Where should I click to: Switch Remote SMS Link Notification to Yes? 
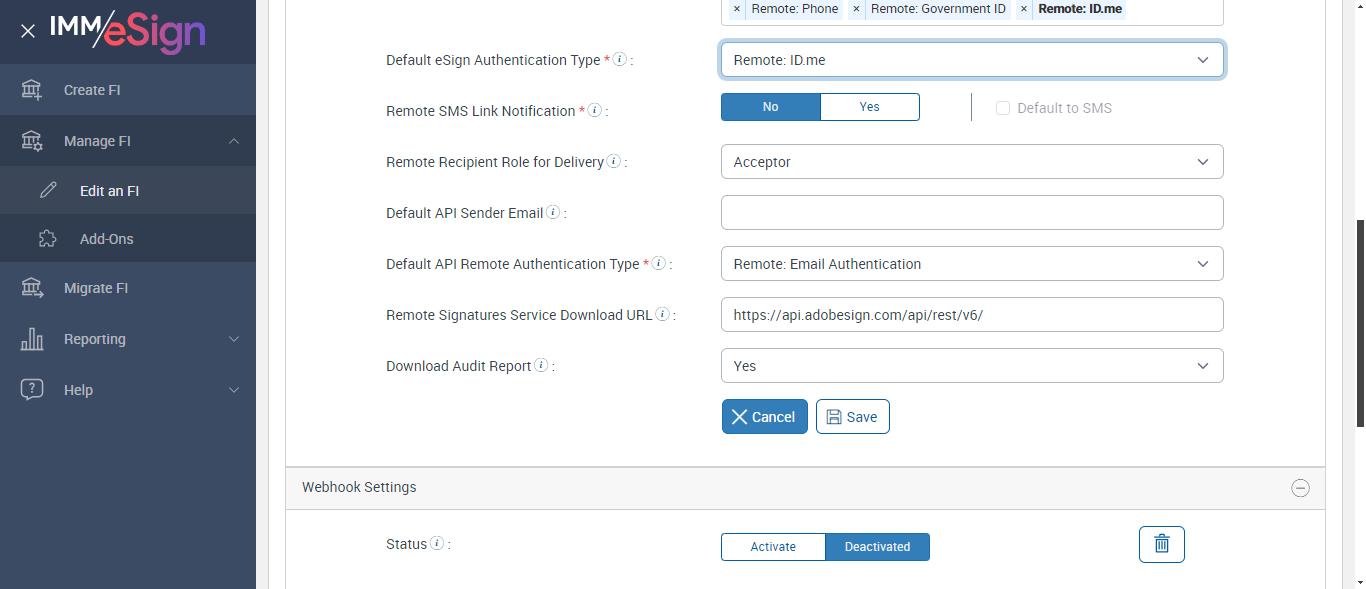(869, 107)
